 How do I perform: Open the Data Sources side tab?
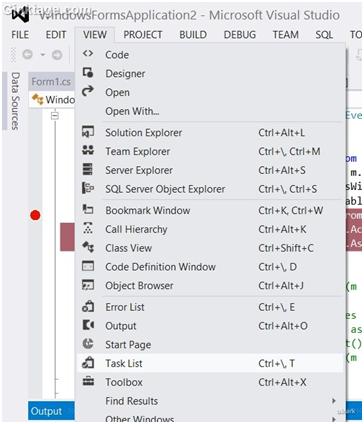[x=15, y=101]
